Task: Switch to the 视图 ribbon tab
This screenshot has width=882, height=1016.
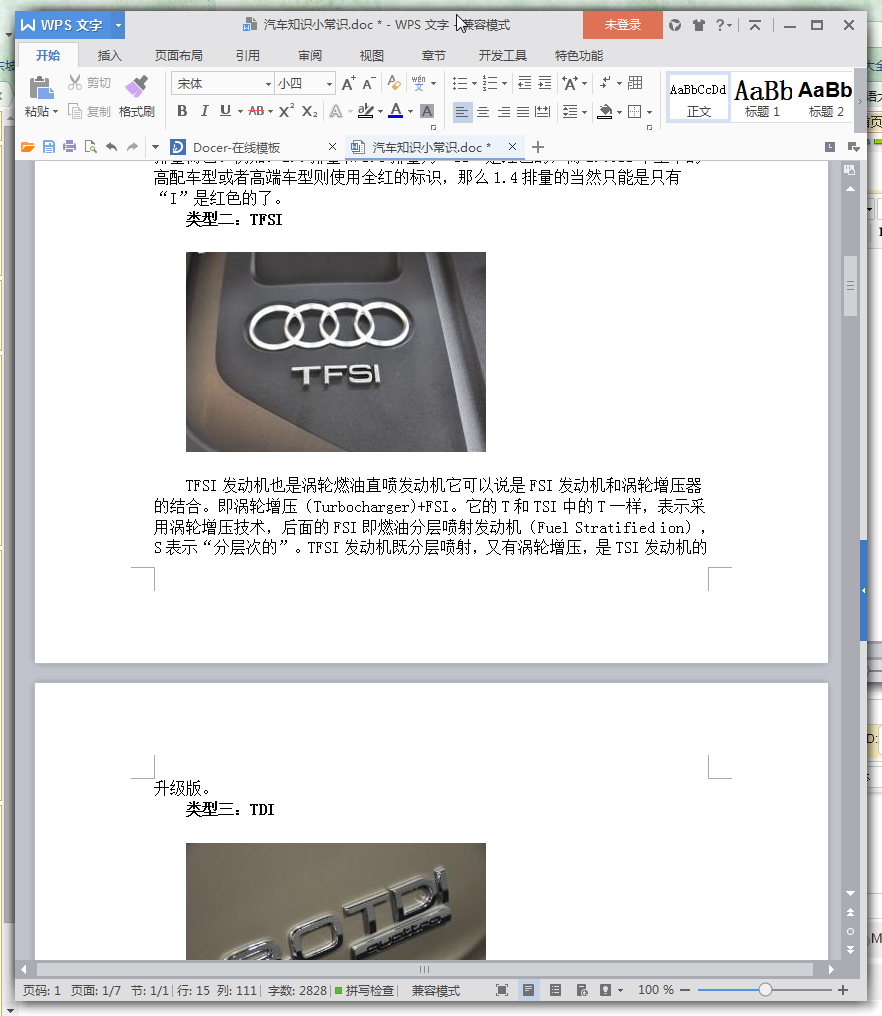Action: click(372, 56)
